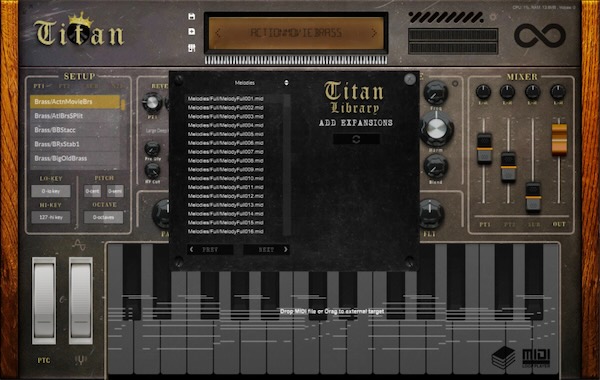This screenshot has width=600, height=380.
Task: Click the 0-cent pitch field
Action: click(x=92, y=191)
